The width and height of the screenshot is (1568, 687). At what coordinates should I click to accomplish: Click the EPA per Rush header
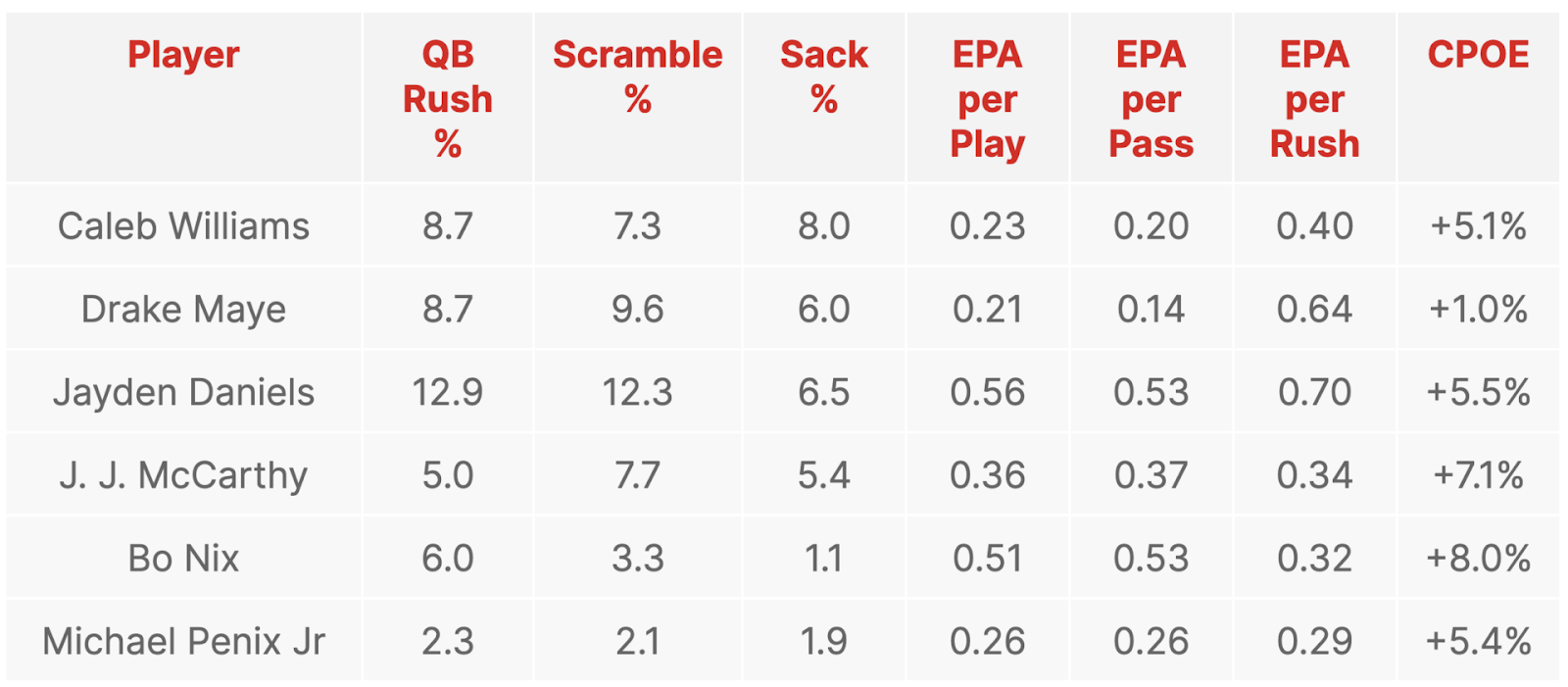1315,99
